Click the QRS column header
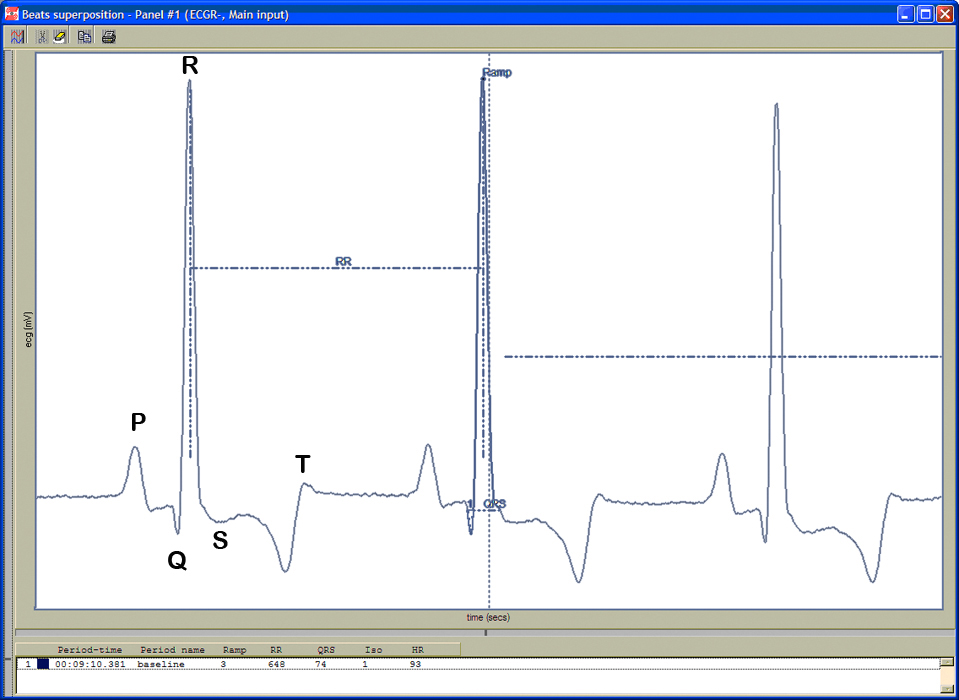 [327, 650]
